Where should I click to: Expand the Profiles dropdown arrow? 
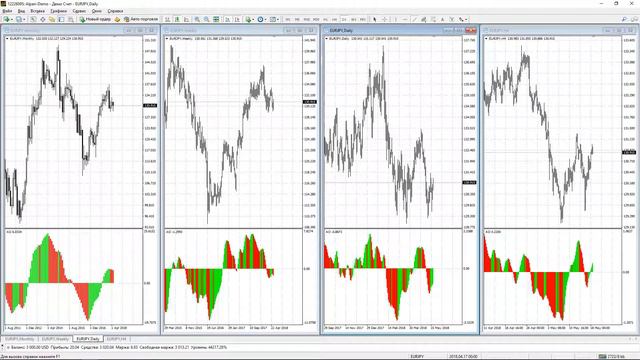pos(25,19)
